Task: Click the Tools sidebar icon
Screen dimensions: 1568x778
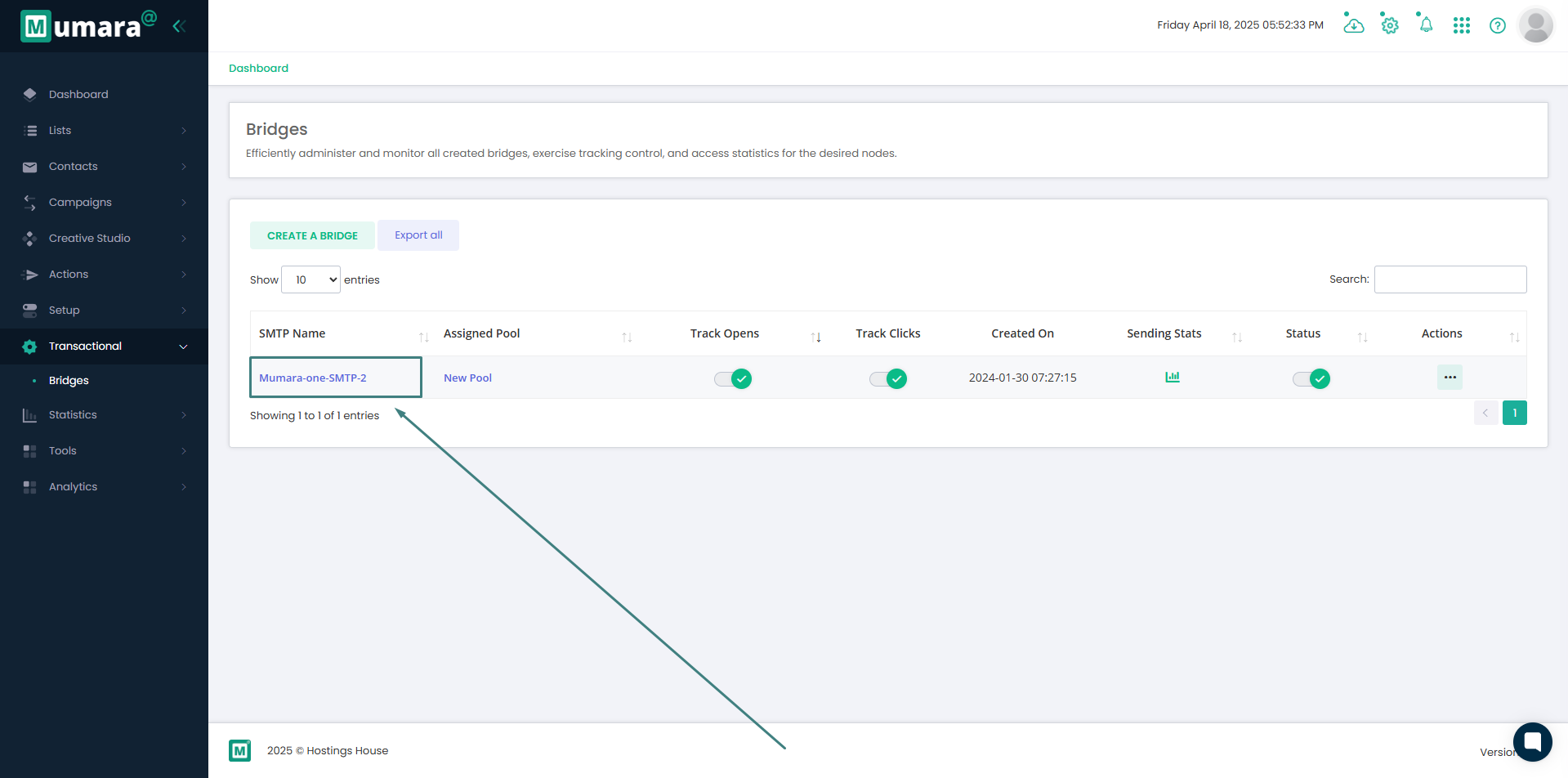Action: click(30, 451)
